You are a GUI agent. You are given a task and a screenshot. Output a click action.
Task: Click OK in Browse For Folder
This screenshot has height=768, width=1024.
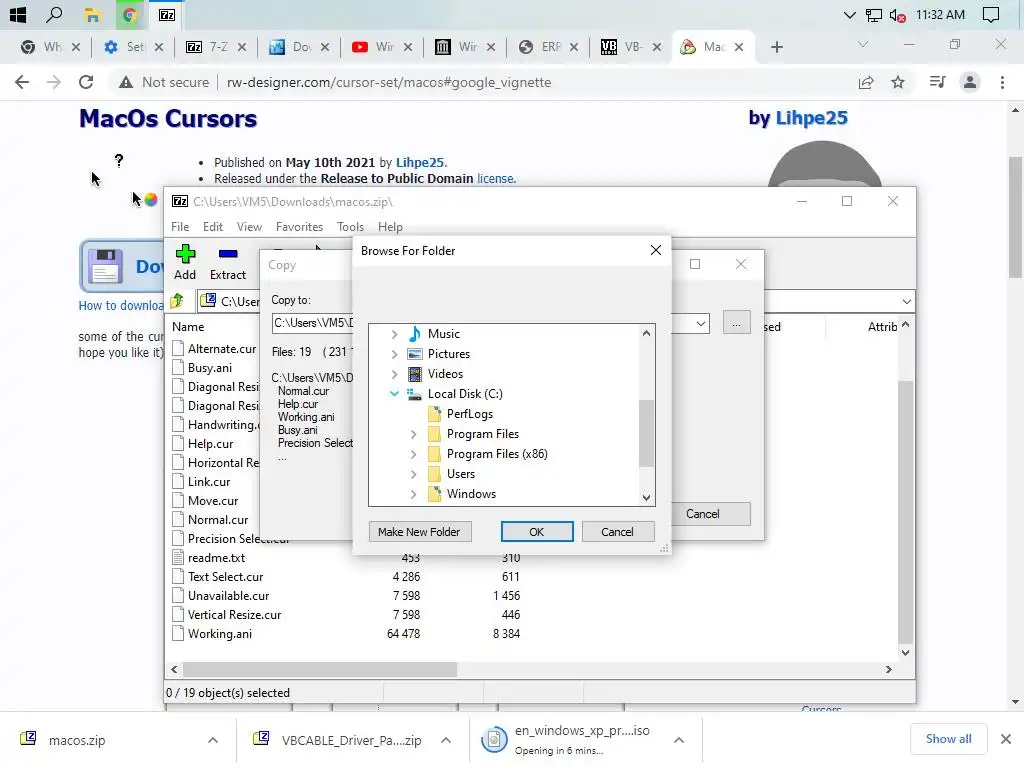537,532
